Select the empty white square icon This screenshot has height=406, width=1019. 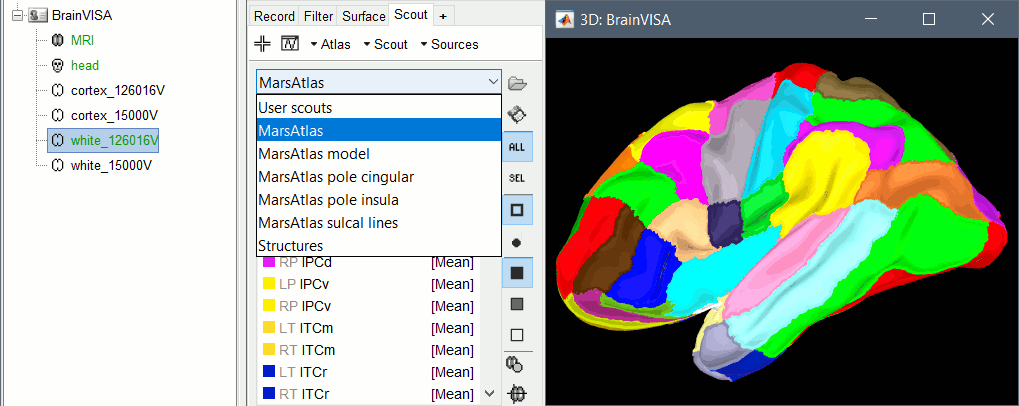tap(517, 335)
